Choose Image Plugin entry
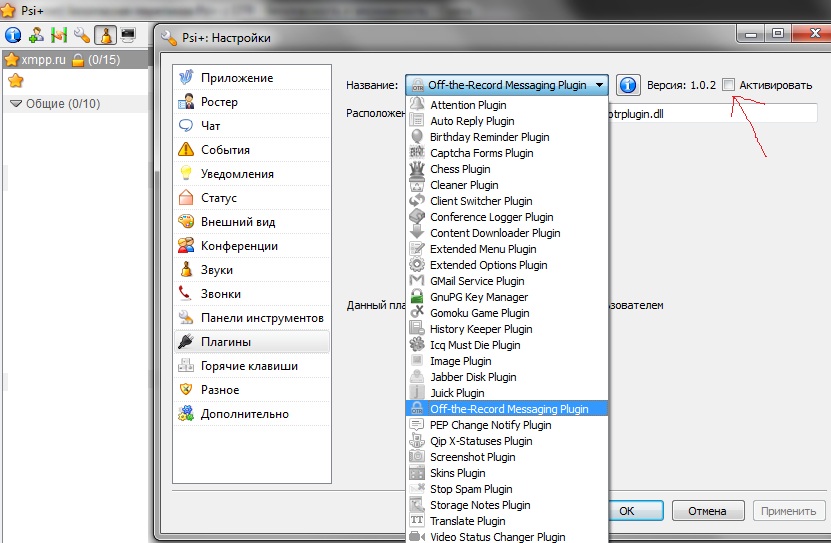 coord(507,361)
